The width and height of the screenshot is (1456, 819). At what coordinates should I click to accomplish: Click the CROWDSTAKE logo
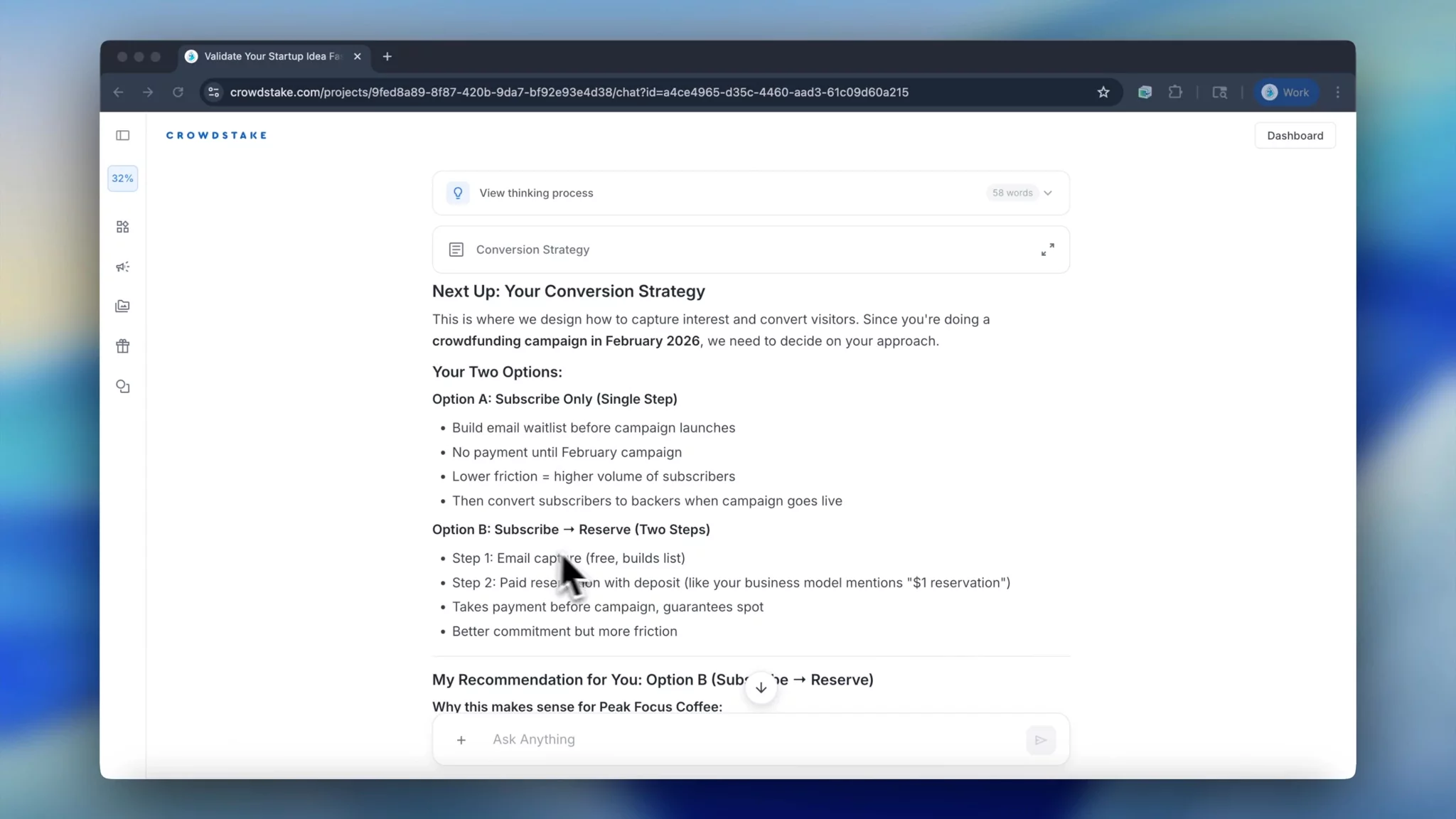(x=216, y=135)
